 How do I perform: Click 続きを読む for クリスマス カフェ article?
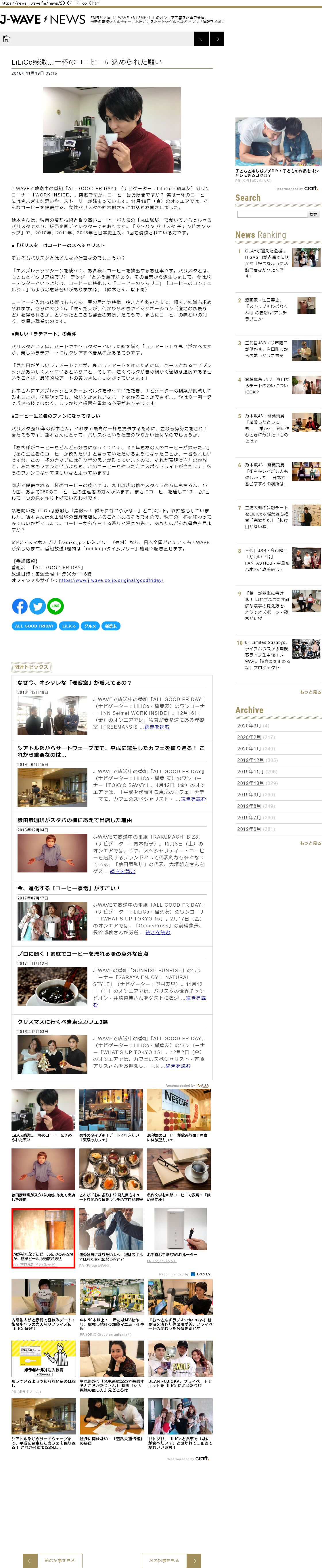coord(178,1066)
